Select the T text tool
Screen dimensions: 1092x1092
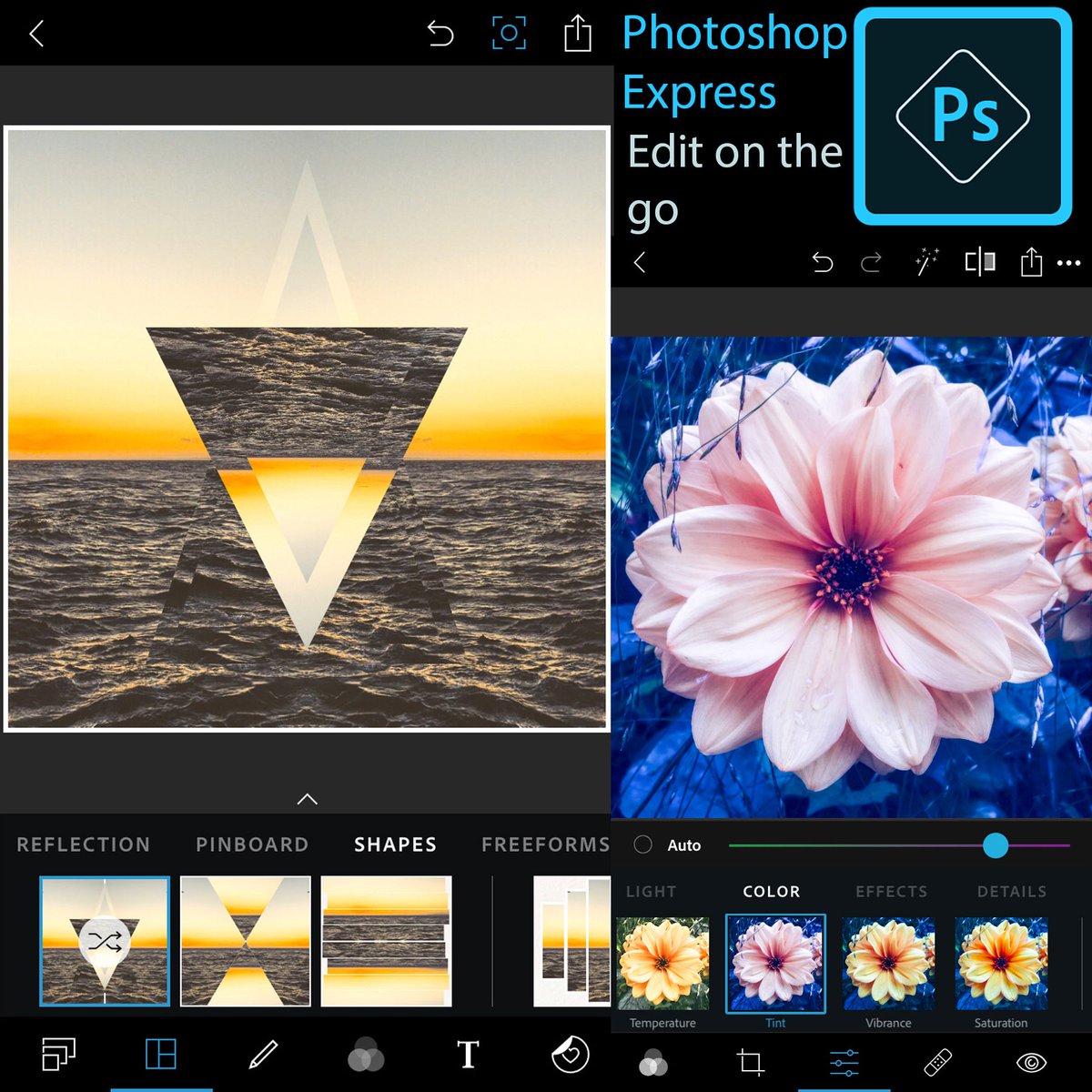click(x=468, y=1055)
